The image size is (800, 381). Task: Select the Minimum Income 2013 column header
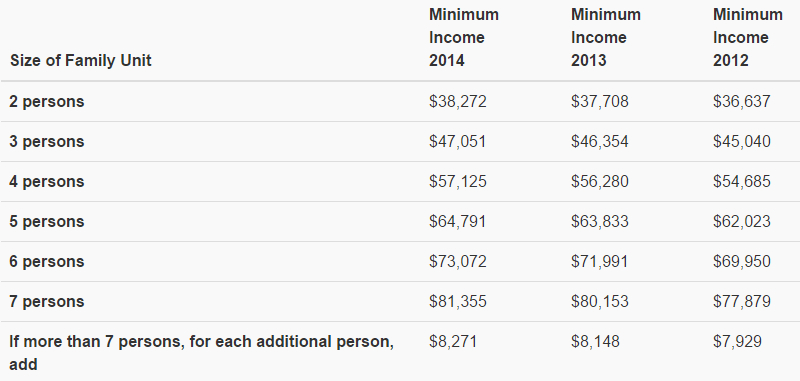tap(606, 38)
